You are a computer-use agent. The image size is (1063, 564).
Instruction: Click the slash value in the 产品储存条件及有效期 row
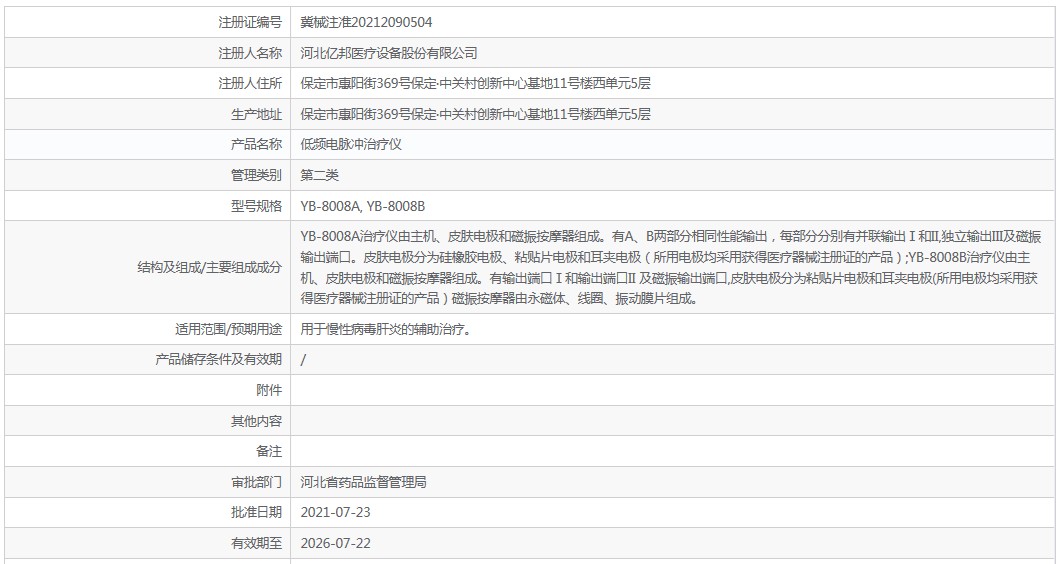coord(303,360)
